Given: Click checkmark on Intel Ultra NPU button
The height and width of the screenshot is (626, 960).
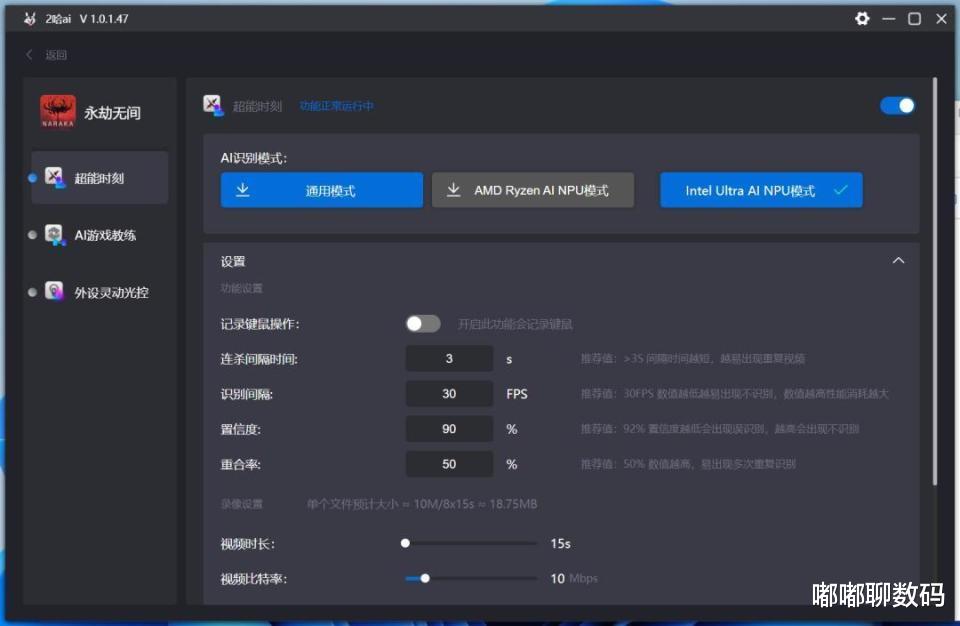Looking at the screenshot, I should point(841,190).
